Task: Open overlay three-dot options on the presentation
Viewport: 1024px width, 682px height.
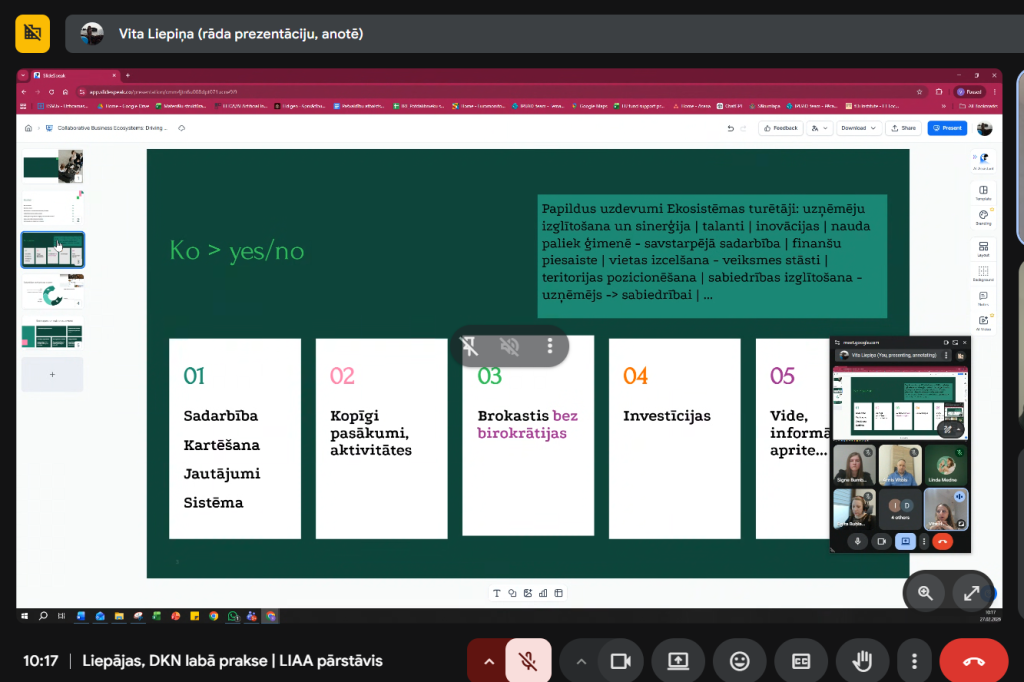Action: [x=550, y=346]
